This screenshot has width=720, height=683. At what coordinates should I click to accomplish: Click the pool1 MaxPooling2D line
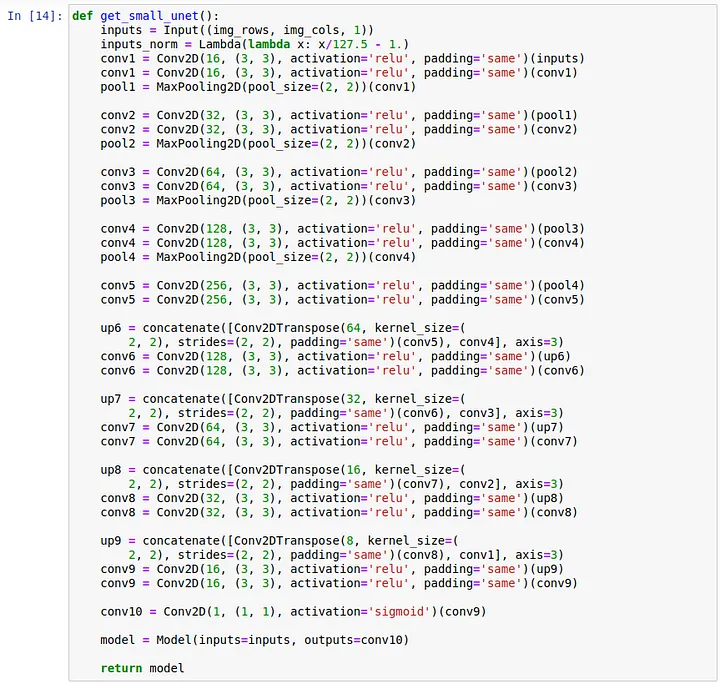click(x=258, y=87)
